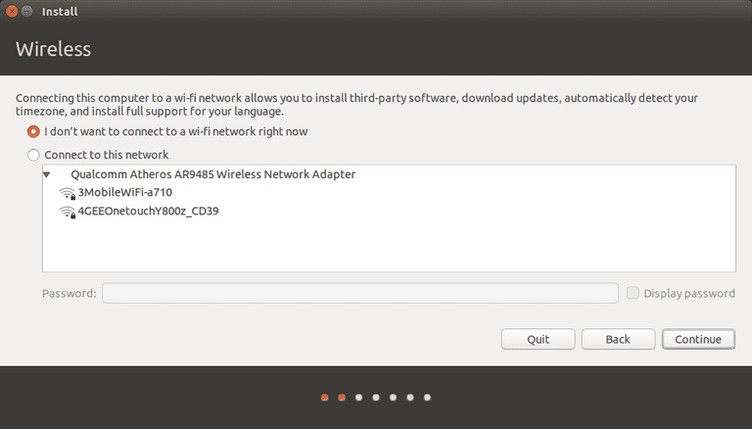The image size is (752, 429).
Task: Click the wifi icon beside 4GEEOnetouchY800z_CD39
Action: [67, 212]
